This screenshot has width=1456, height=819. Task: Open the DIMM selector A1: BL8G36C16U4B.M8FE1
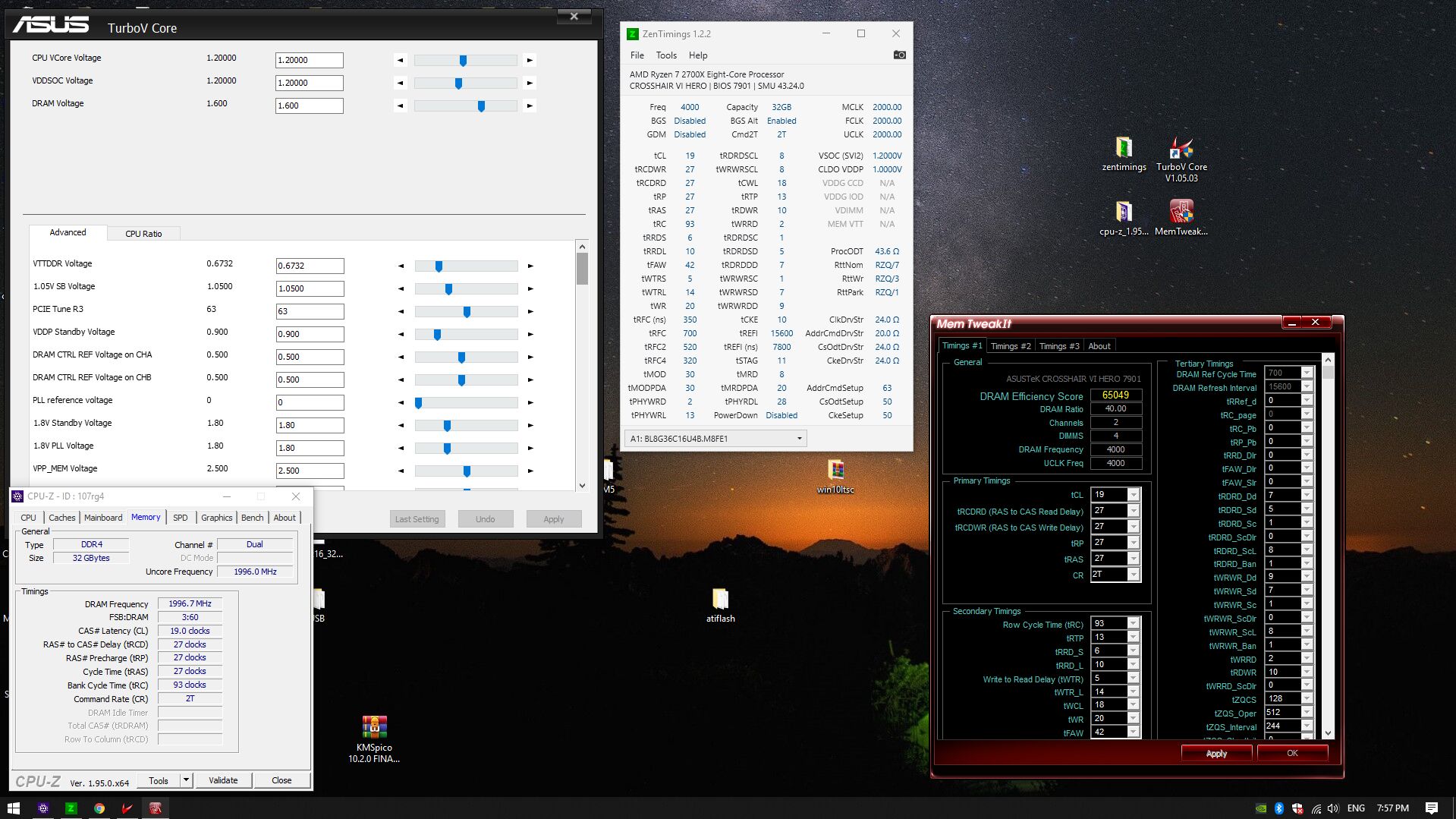715,439
